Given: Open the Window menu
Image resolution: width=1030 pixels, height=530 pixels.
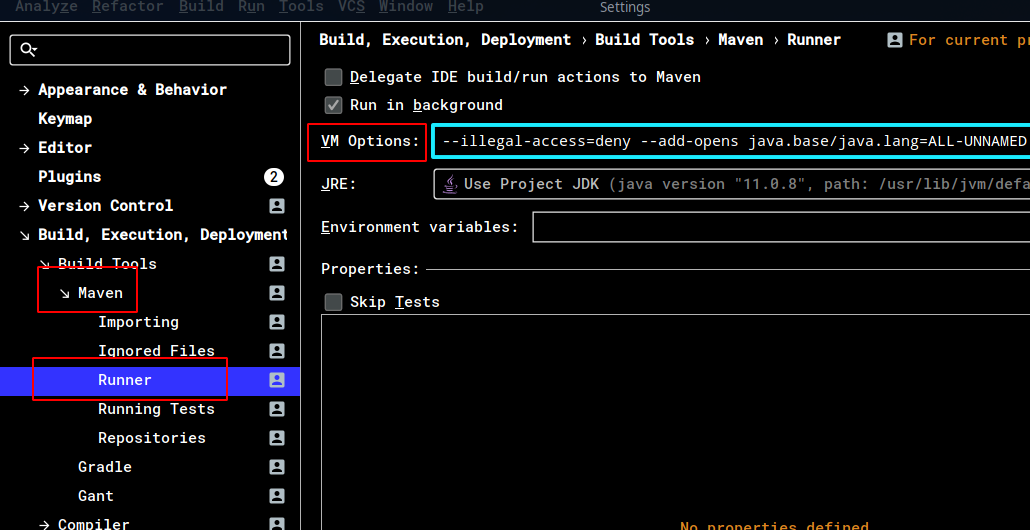Looking at the screenshot, I should tap(405, 7).
